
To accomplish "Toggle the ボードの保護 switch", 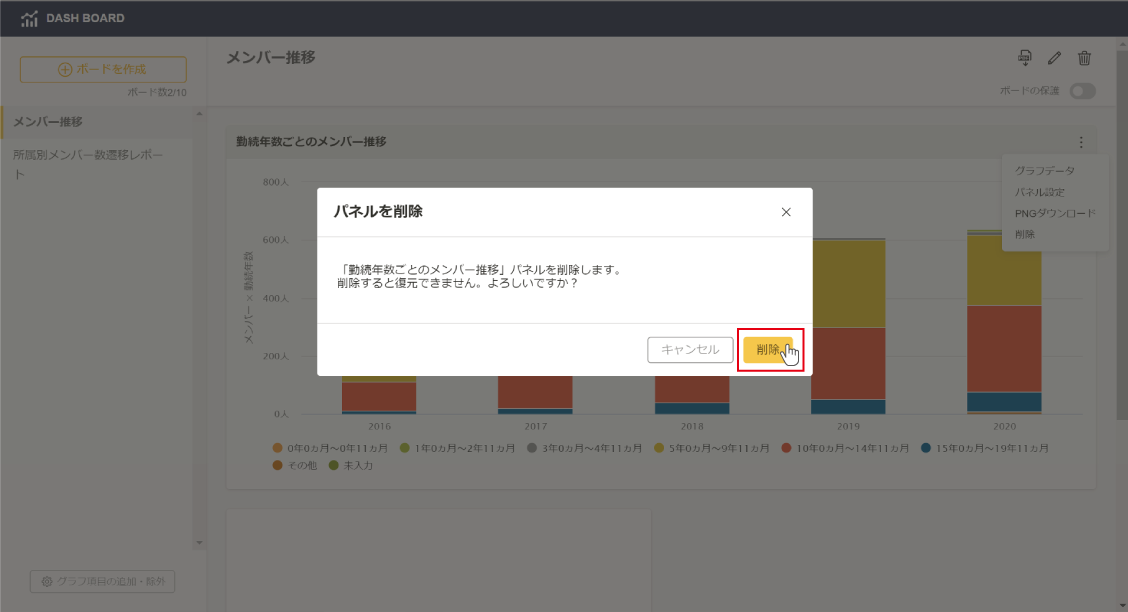I will click(x=1082, y=91).
